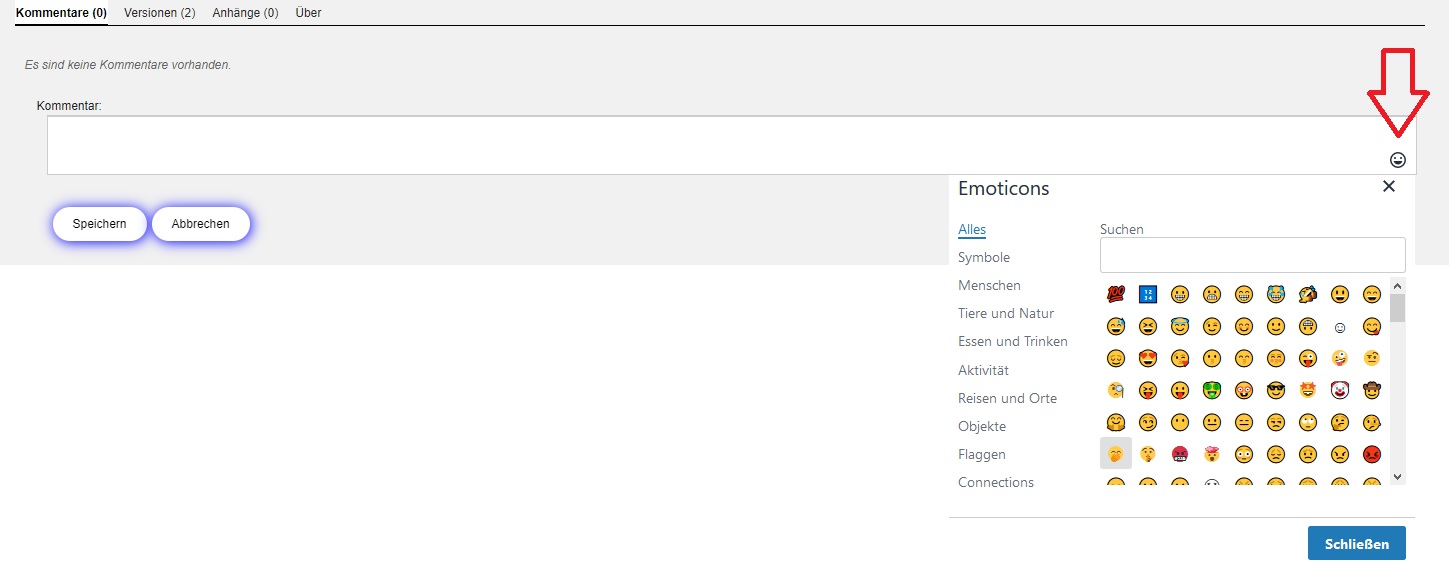This screenshot has height=574, width=1449.
Task: Click the Speichern button
Action: coord(100,224)
